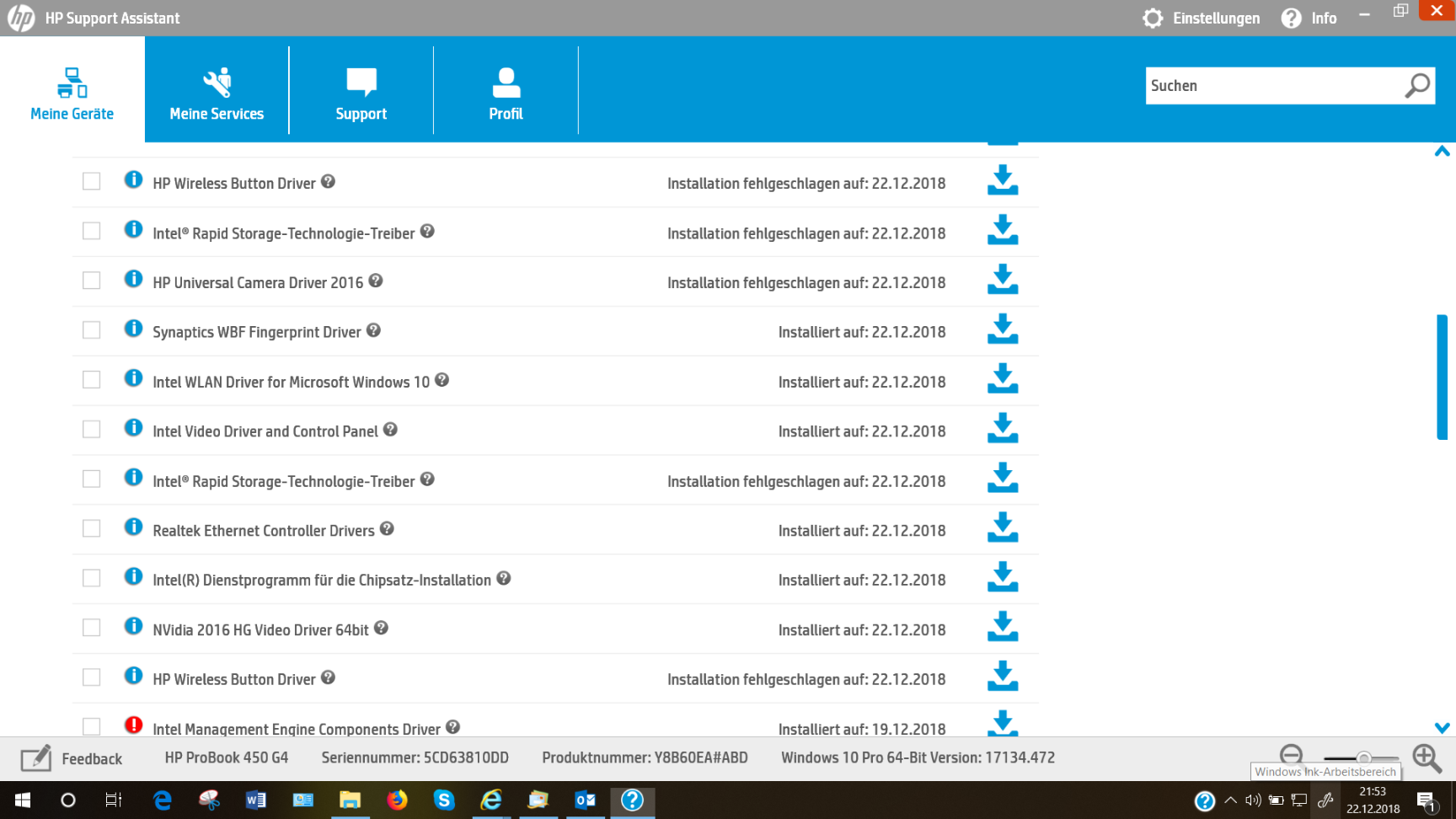Zoom in with the plus magnifier
Viewport: 1456px width, 819px height.
[1427, 757]
